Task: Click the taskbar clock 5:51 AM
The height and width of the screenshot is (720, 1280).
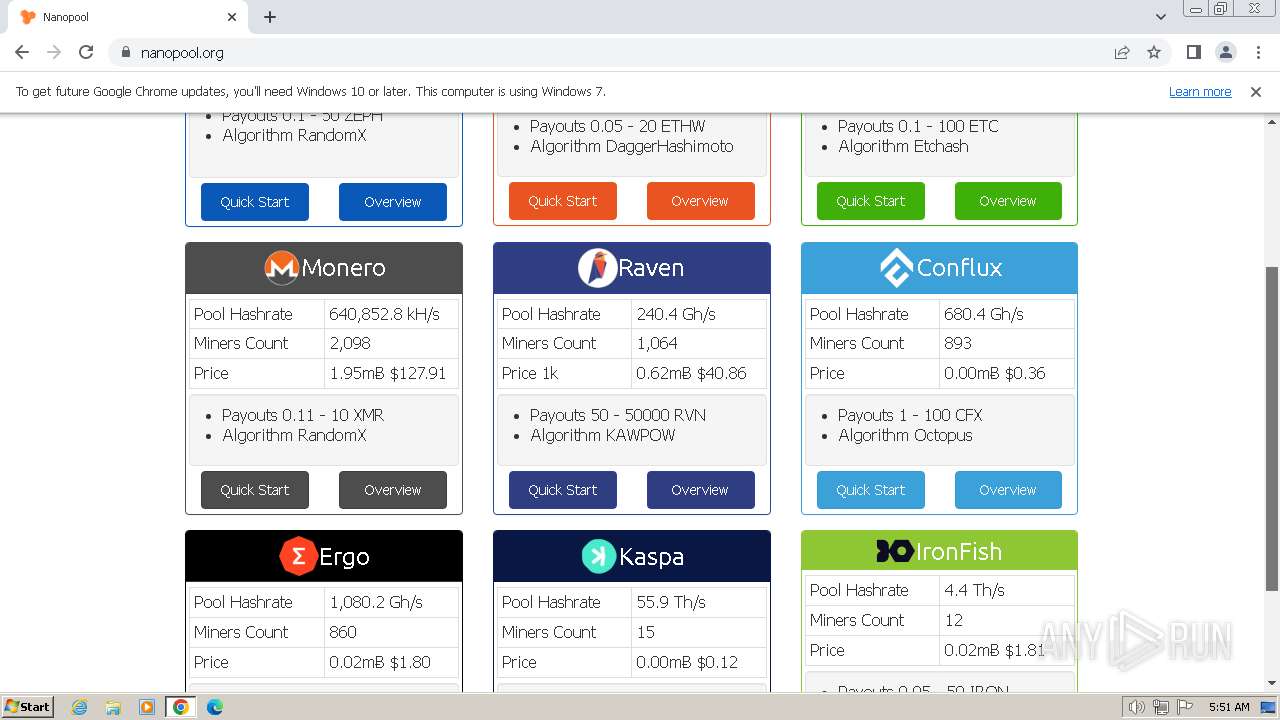Action: click(x=1229, y=707)
